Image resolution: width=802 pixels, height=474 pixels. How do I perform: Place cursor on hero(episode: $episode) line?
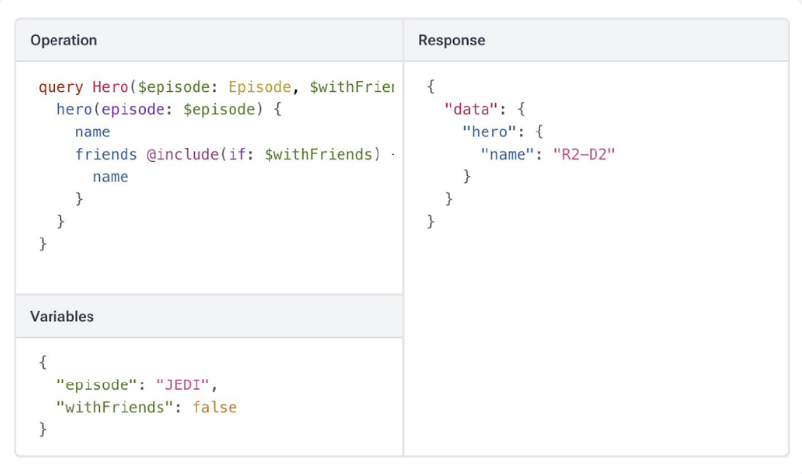[169, 110]
